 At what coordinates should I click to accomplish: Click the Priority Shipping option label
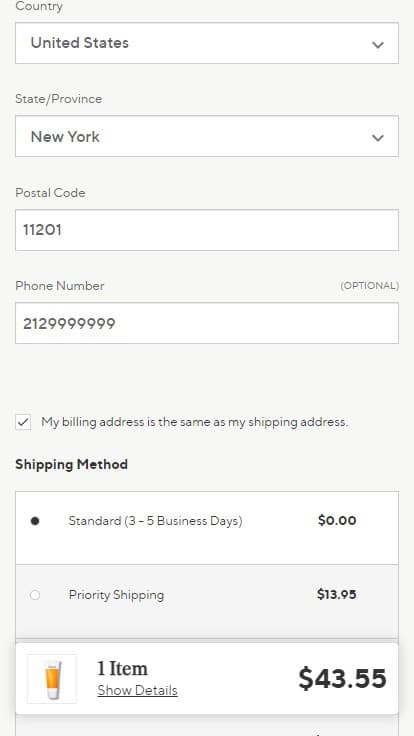click(x=116, y=595)
